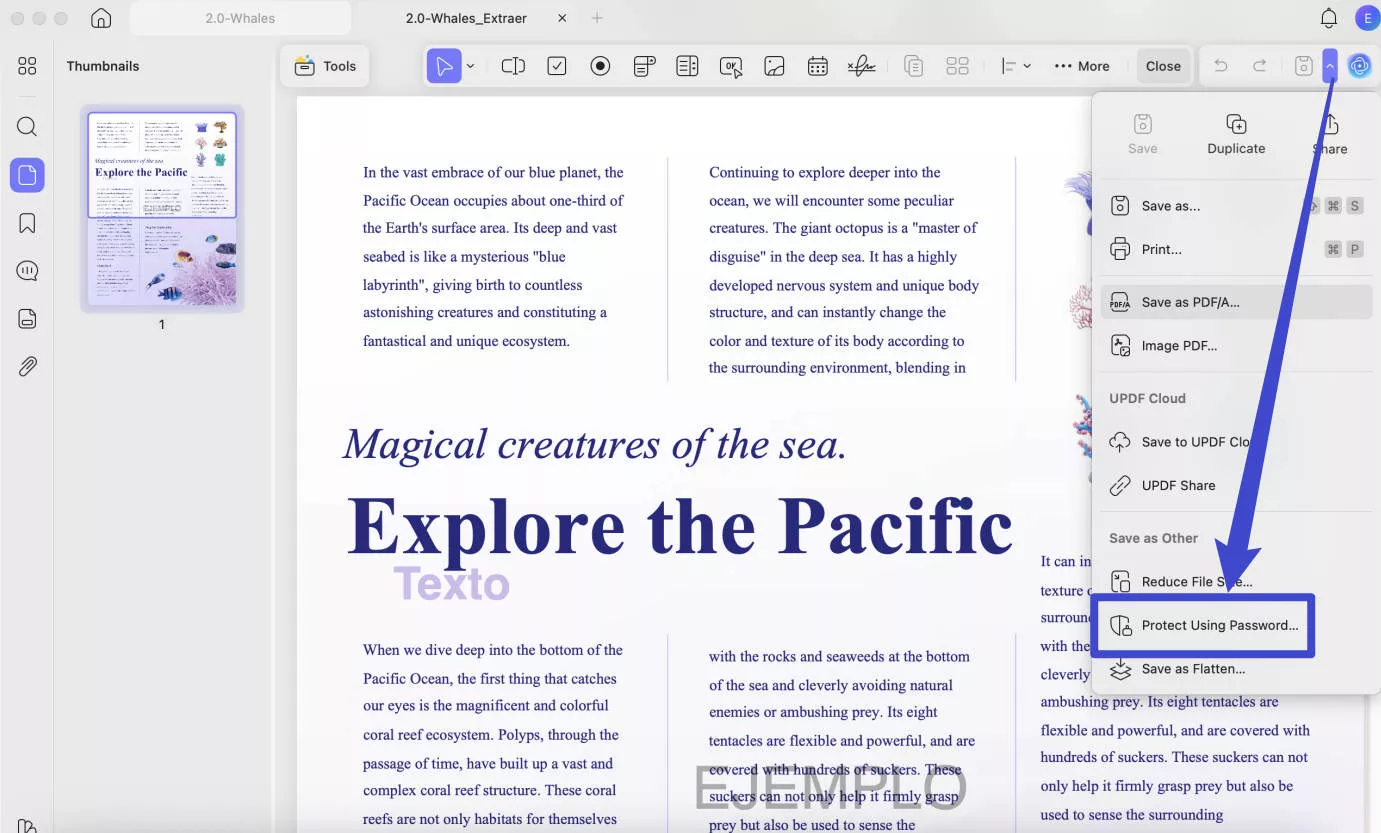Select the OK Button form tool

[731, 66]
